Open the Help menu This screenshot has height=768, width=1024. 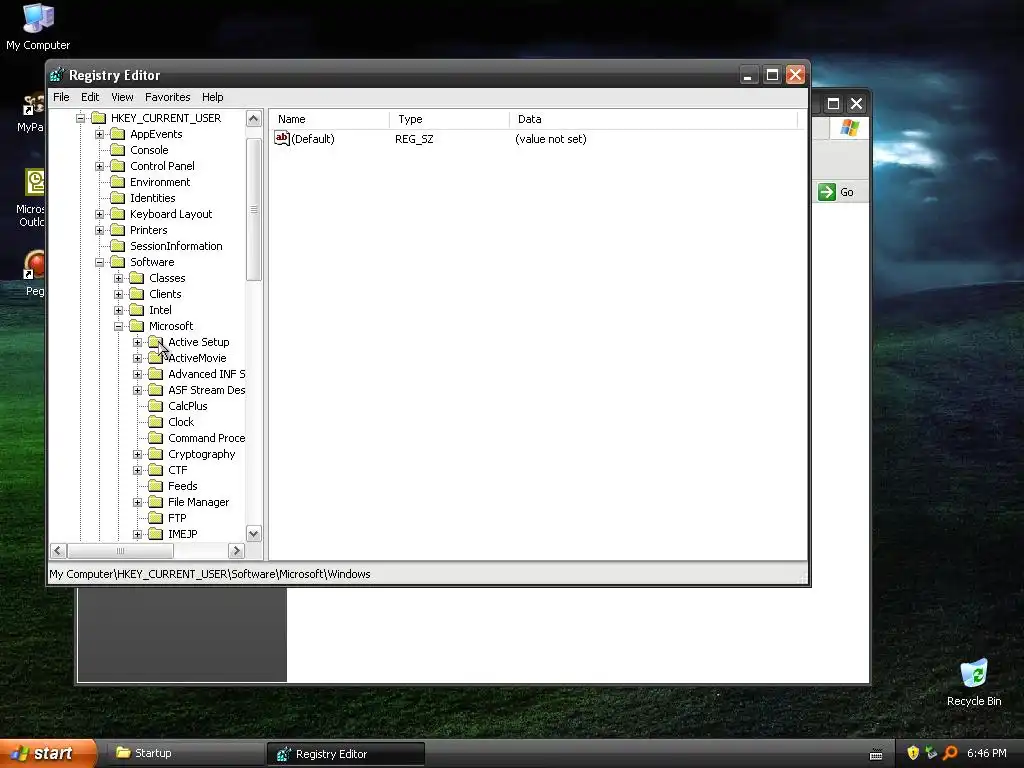pos(212,97)
